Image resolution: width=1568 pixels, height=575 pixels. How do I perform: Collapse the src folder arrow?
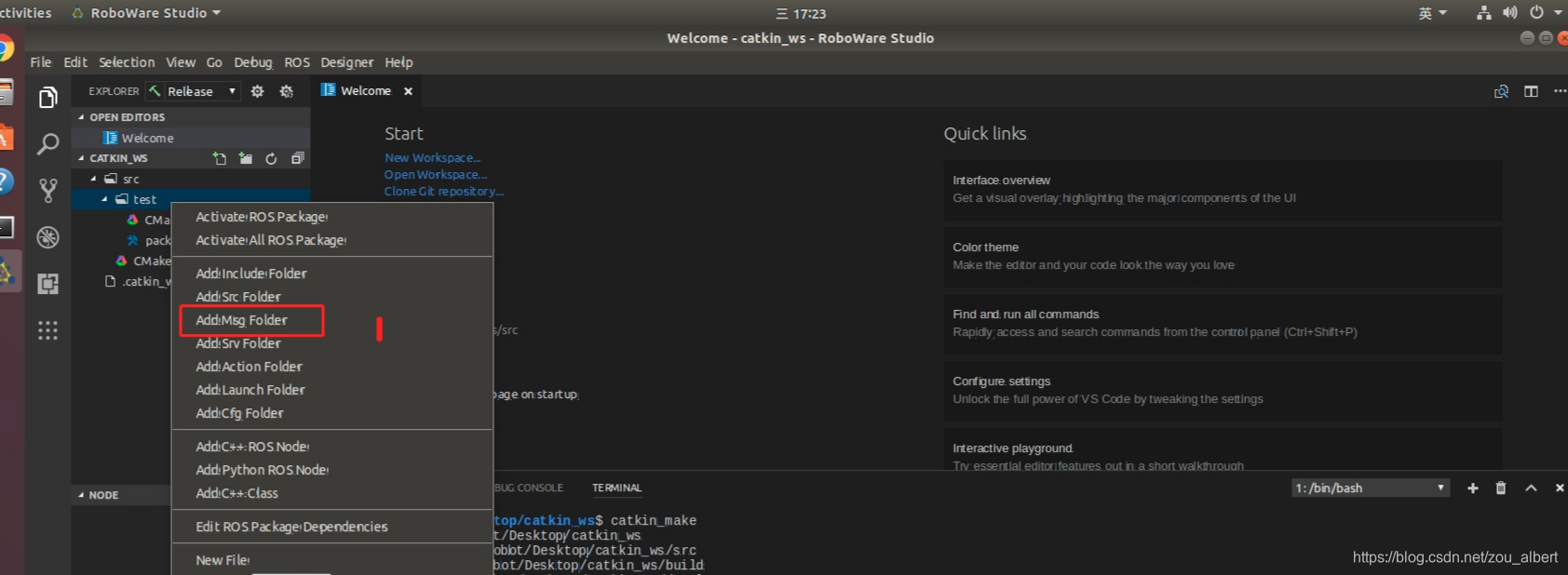click(93, 179)
